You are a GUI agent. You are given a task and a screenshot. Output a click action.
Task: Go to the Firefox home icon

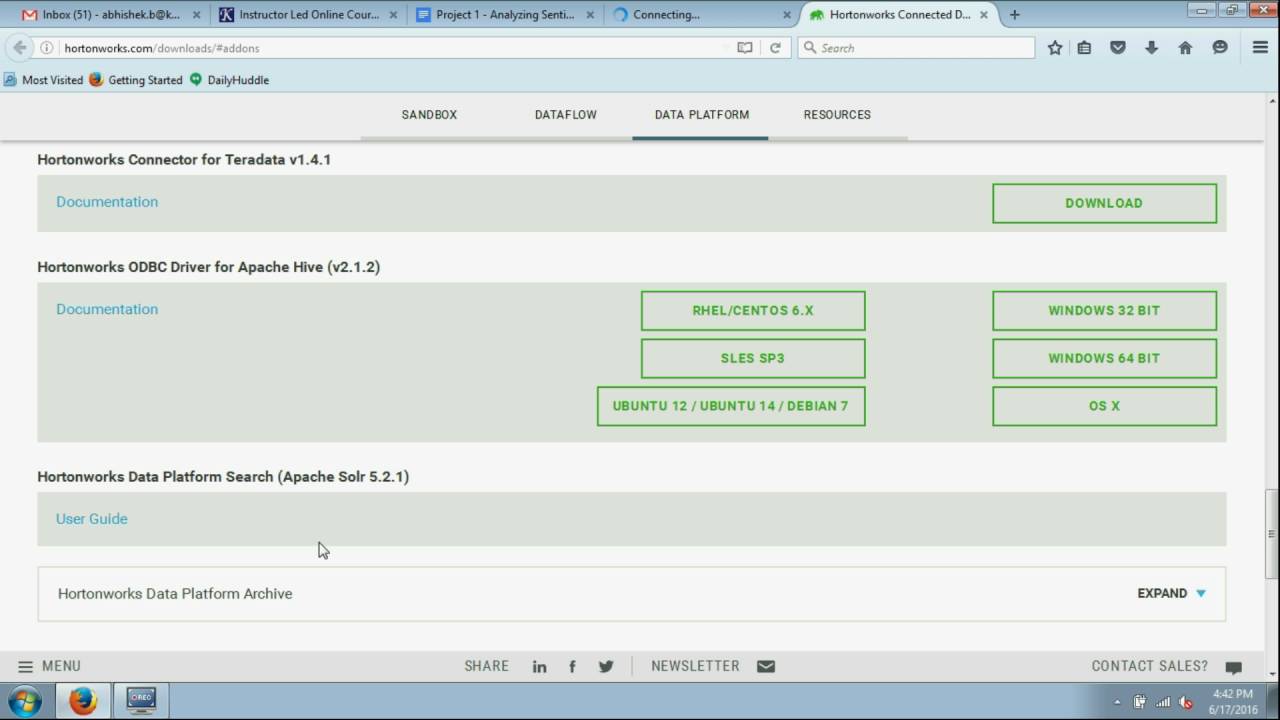[x=1185, y=48]
